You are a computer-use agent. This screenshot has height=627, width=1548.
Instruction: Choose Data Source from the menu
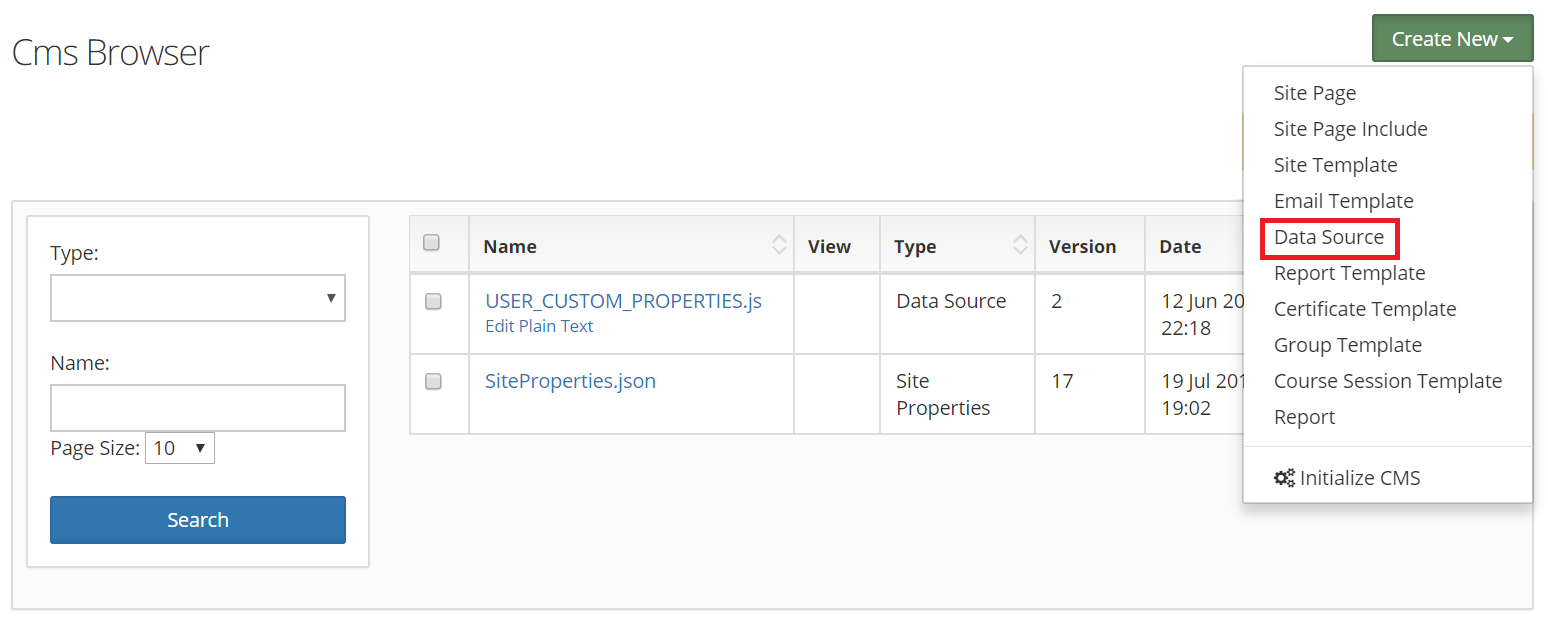tap(1329, 237)
